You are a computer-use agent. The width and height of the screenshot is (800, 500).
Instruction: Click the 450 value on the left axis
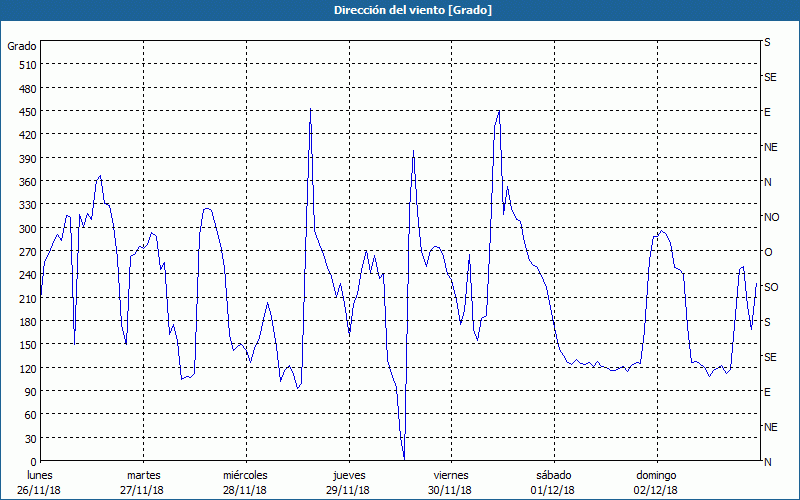pyautogui.click(x=28, y=111)
